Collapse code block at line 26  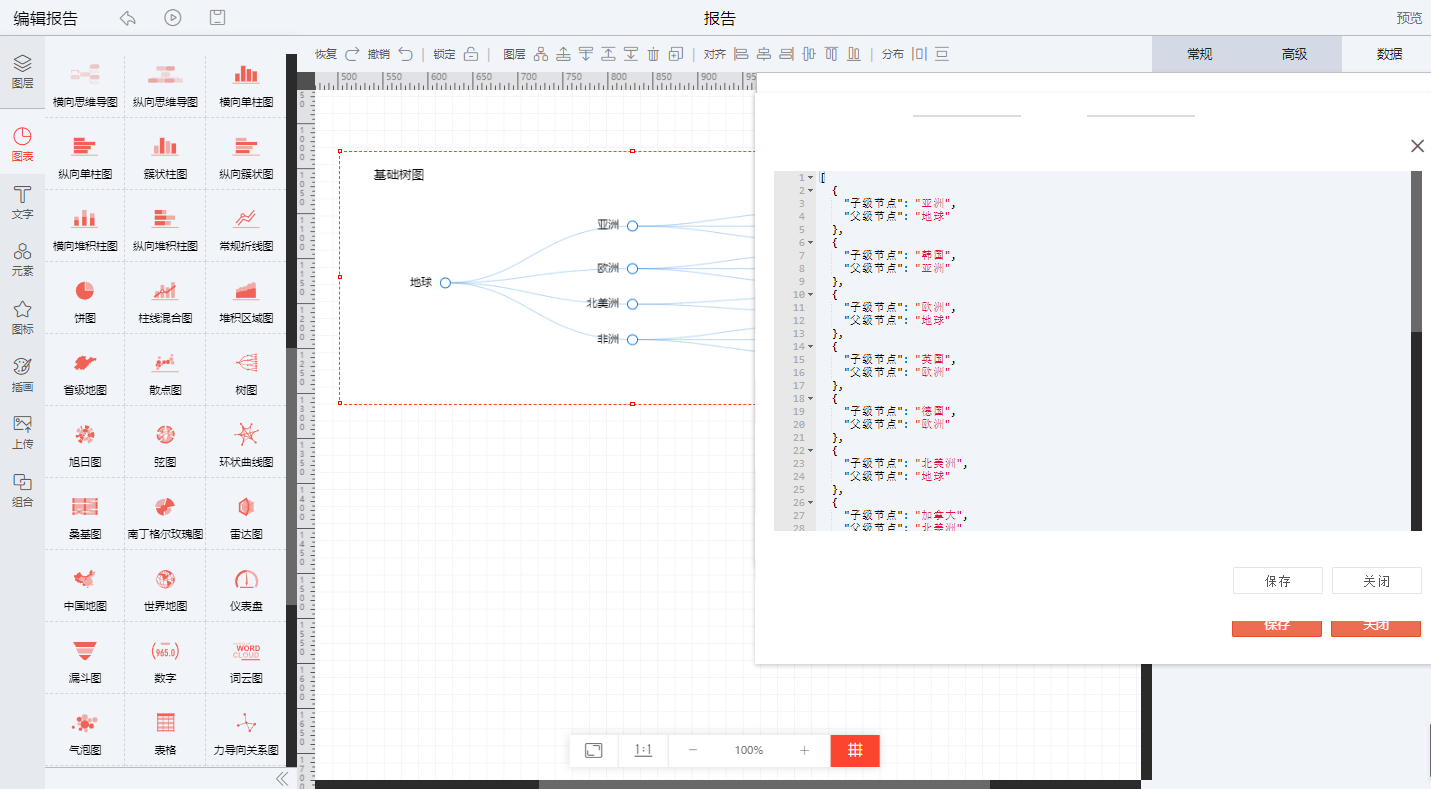click(810, 502)
